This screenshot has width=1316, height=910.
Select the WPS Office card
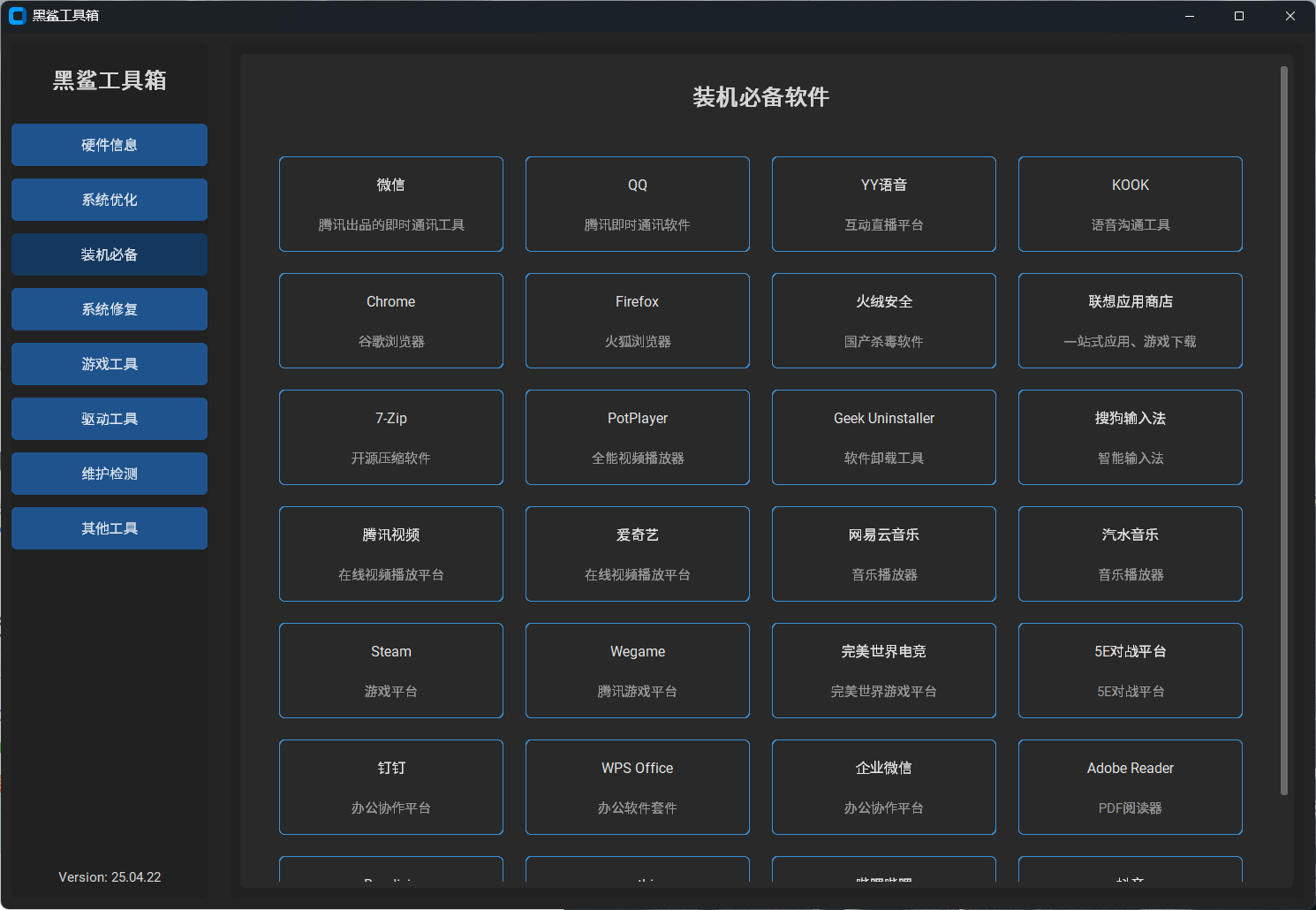[638, 787]
